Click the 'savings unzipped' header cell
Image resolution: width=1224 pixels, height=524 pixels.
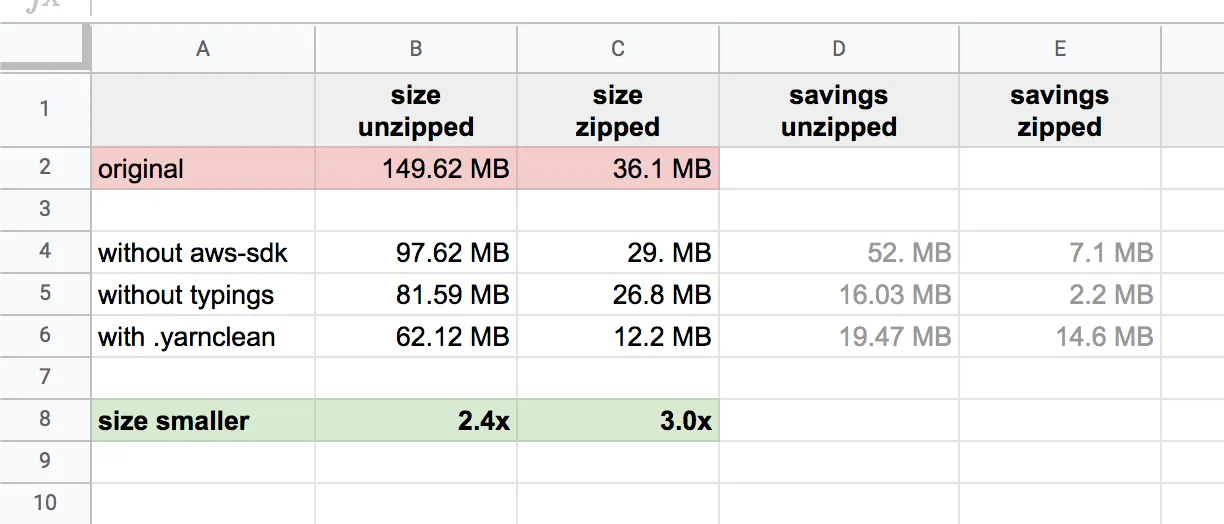[838, 111]
